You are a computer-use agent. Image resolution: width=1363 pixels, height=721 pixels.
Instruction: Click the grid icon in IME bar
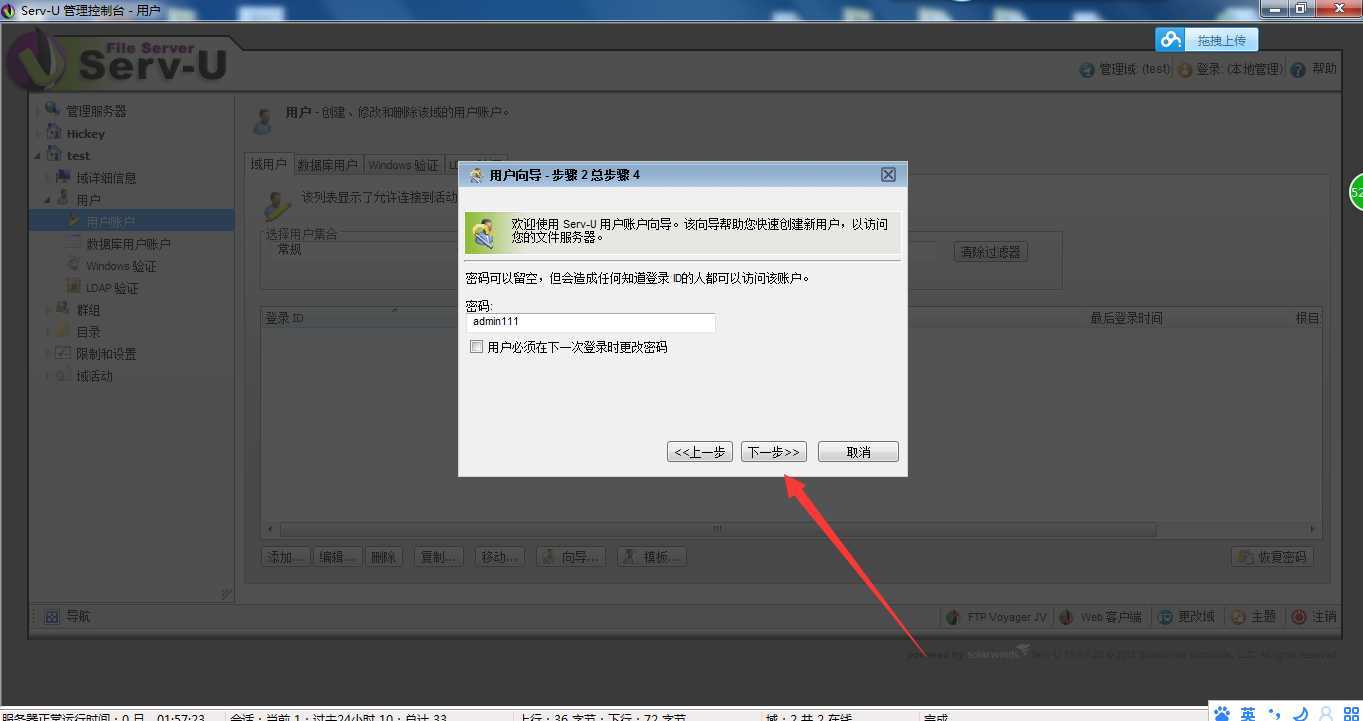[x=1351, y=714]
